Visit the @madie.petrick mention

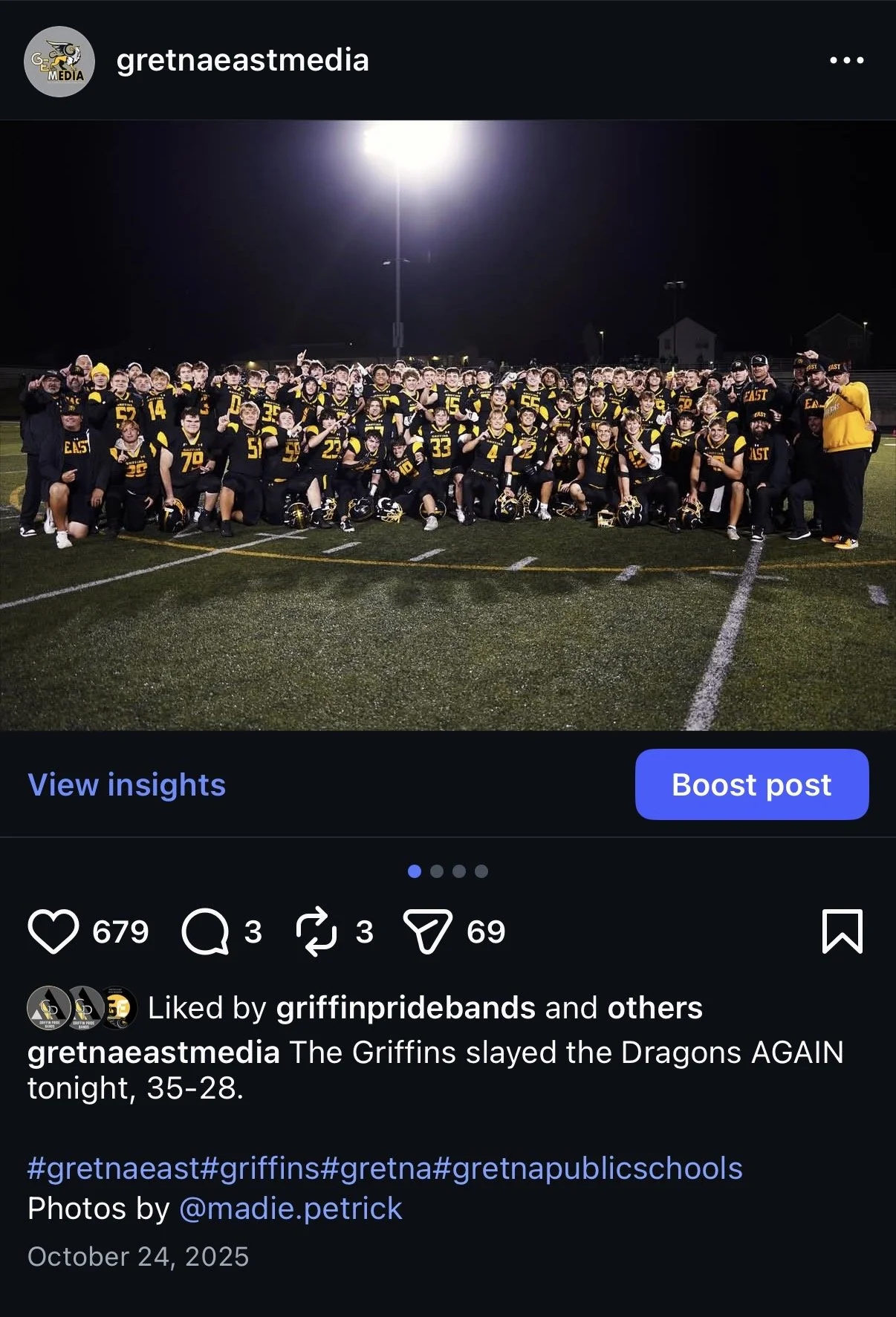[290, 1209]
